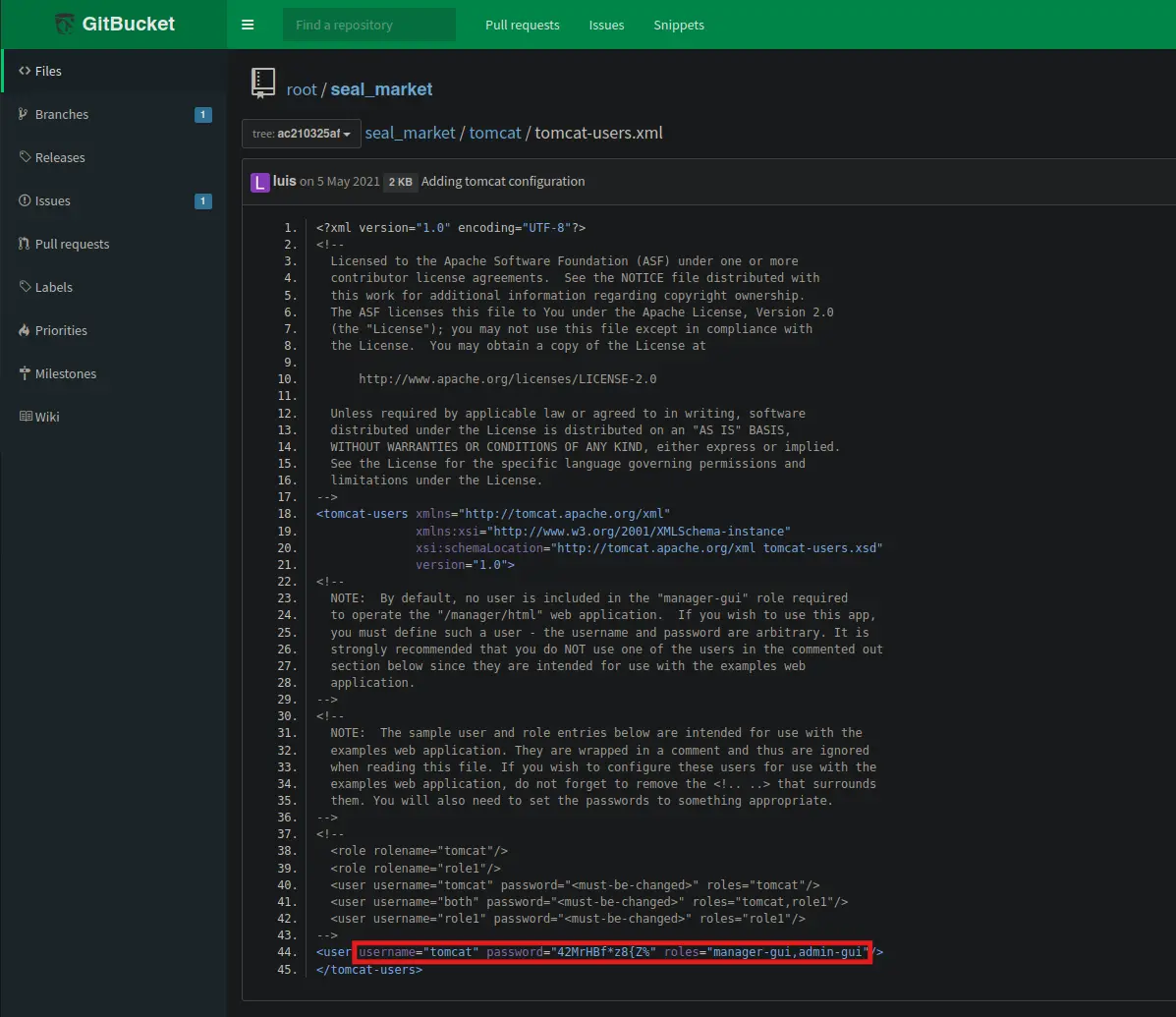Screen dimensions: 1176x1017
Task: Click the sidebar Issues count badge
Action: [202, 201]
